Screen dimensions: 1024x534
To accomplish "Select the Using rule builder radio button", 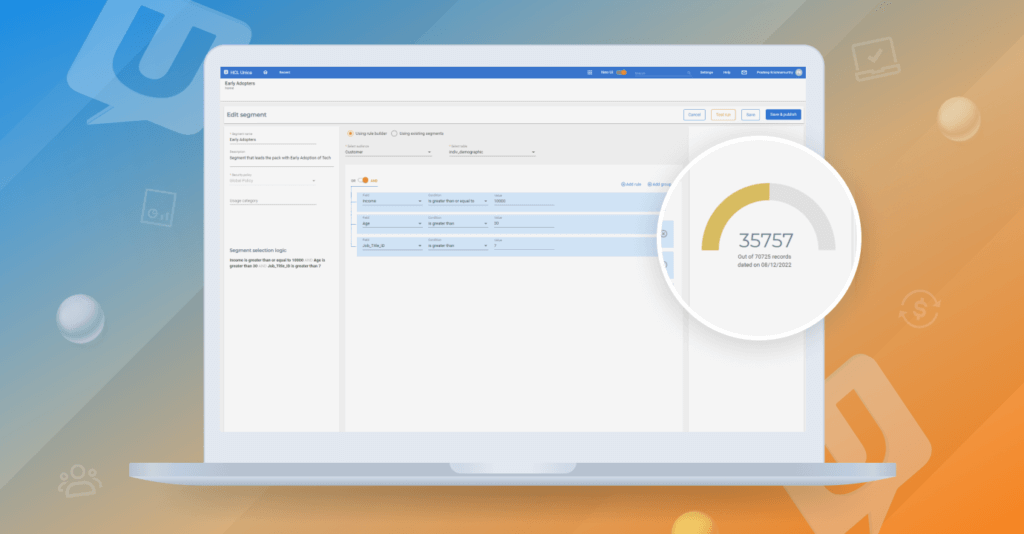I will tap(349, 133).
